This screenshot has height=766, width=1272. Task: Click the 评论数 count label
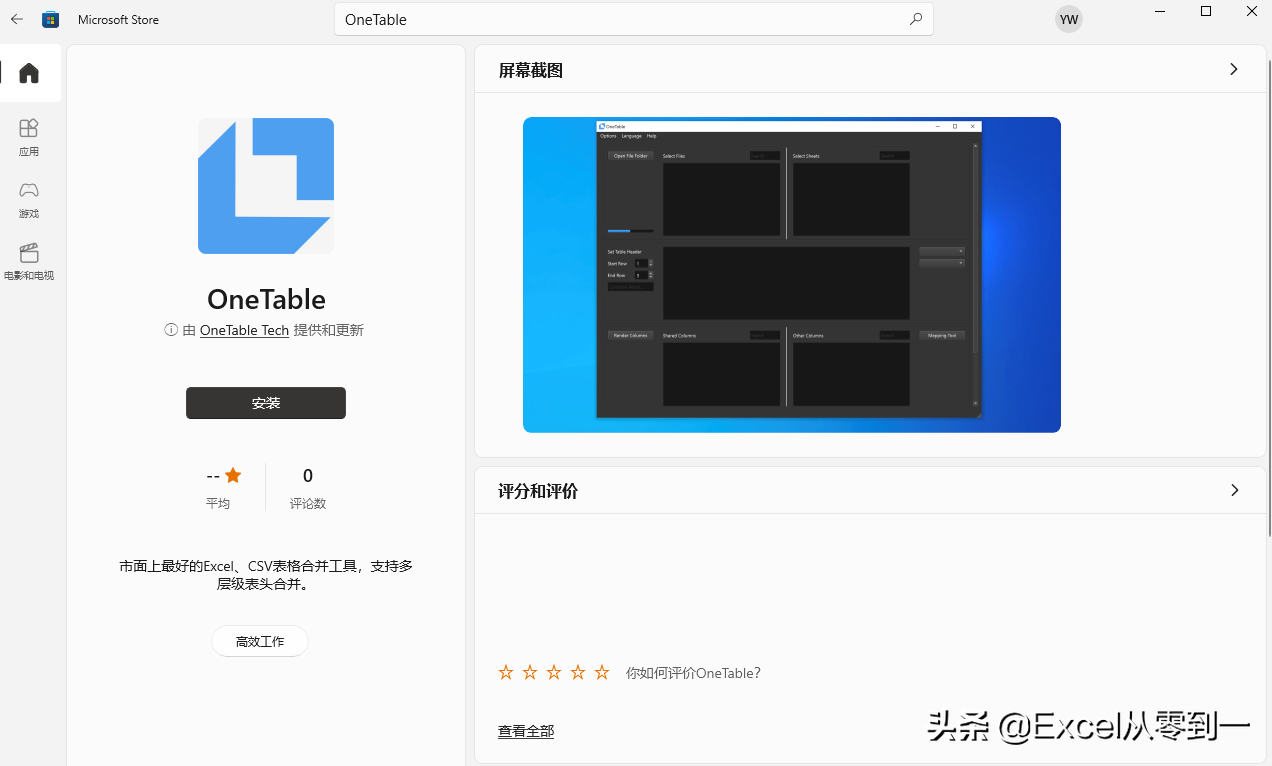[x=308, y=503]
